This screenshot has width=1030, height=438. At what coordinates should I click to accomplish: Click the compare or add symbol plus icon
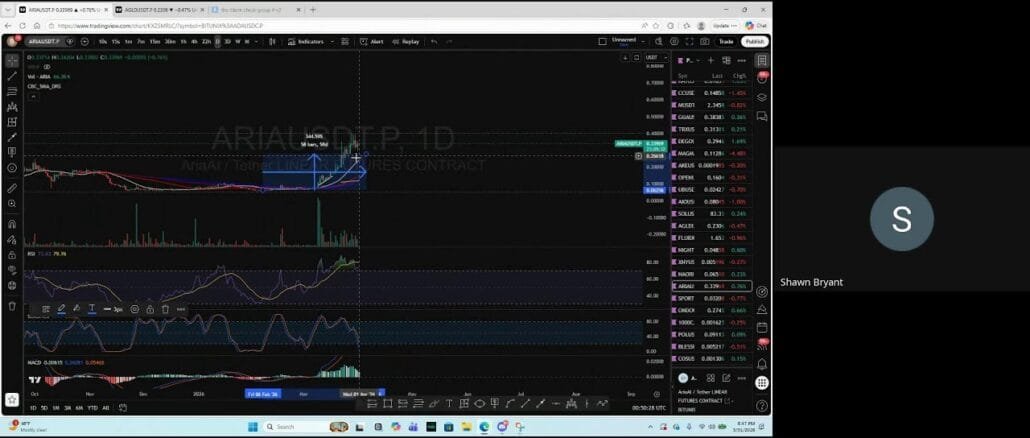85,41
